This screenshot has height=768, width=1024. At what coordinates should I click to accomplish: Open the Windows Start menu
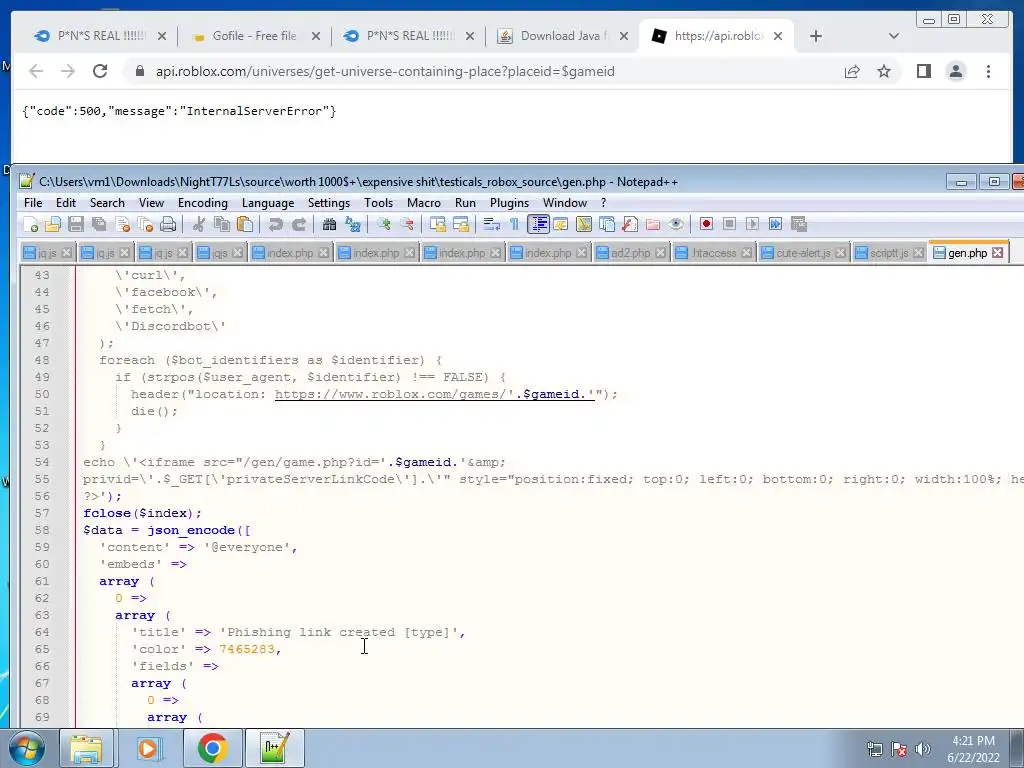click(26, 749)
